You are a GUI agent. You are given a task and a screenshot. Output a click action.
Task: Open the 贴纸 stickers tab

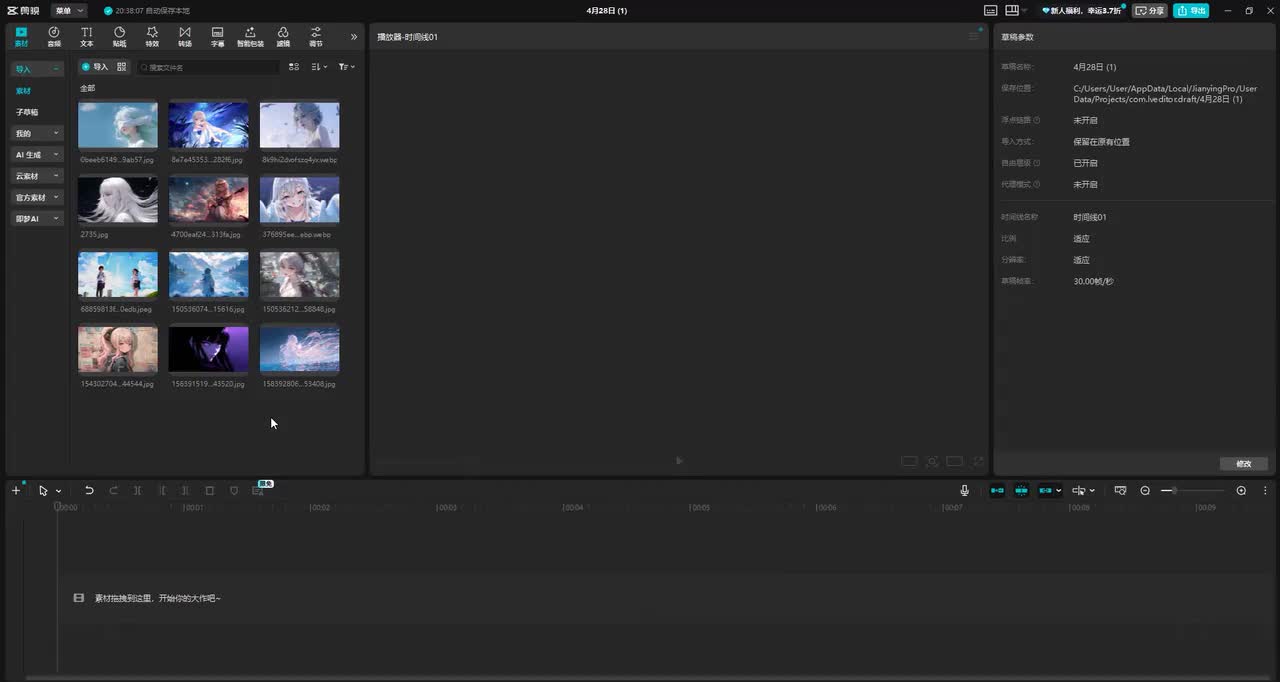pyautogui.click(x=119, y=37)
